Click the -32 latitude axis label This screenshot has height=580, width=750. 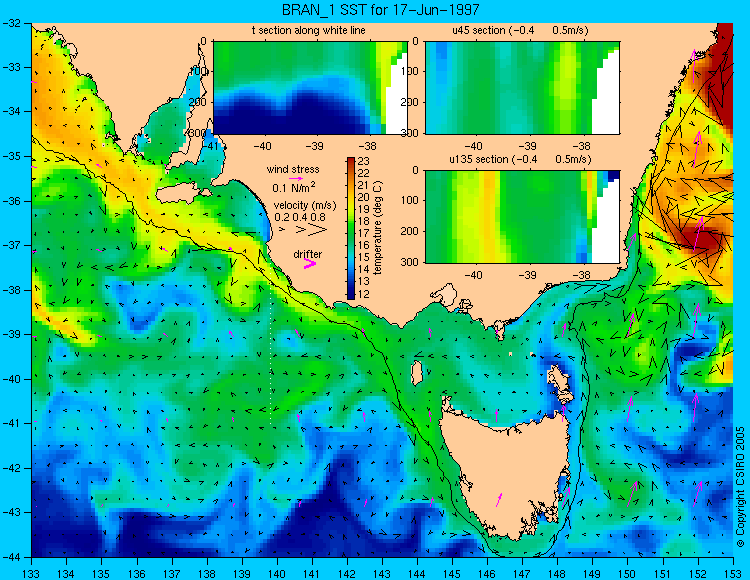[11, 23]
